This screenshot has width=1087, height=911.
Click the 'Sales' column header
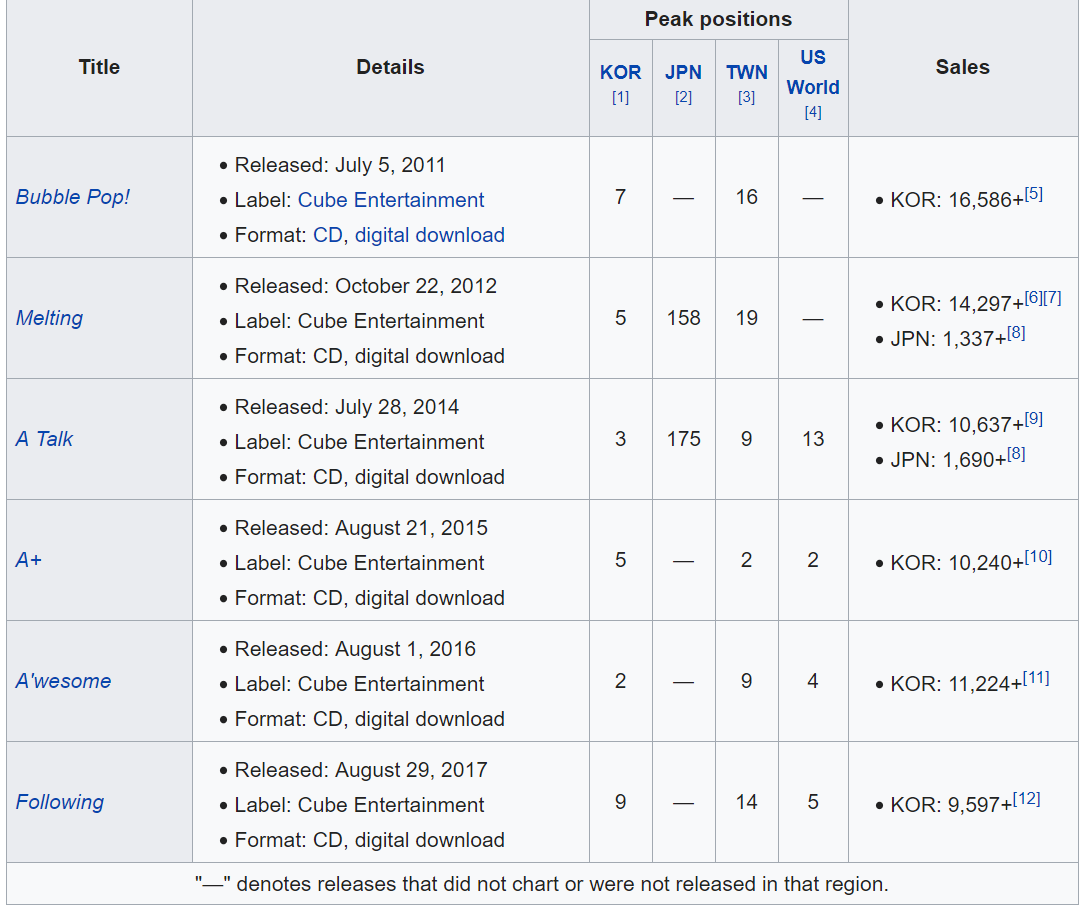click(963, 67)
